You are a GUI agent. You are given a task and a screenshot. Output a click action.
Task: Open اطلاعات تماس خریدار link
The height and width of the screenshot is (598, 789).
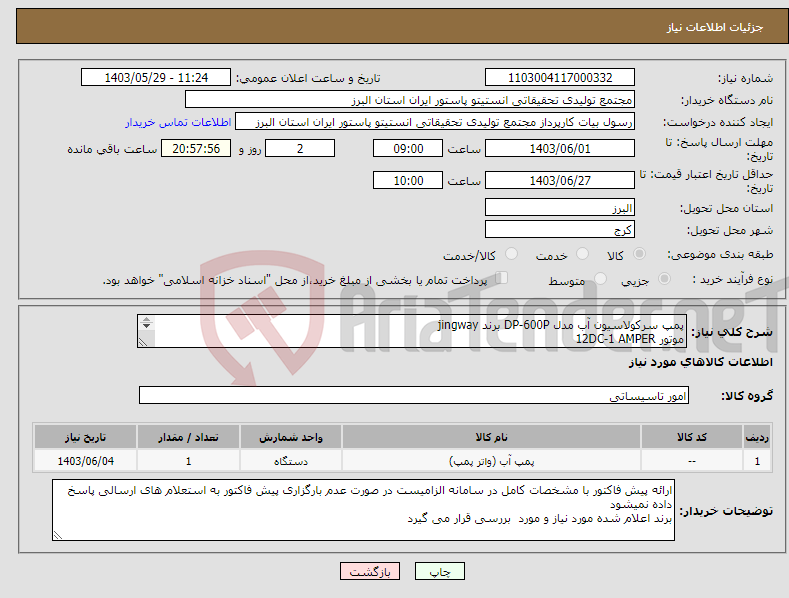click(178, 122)
